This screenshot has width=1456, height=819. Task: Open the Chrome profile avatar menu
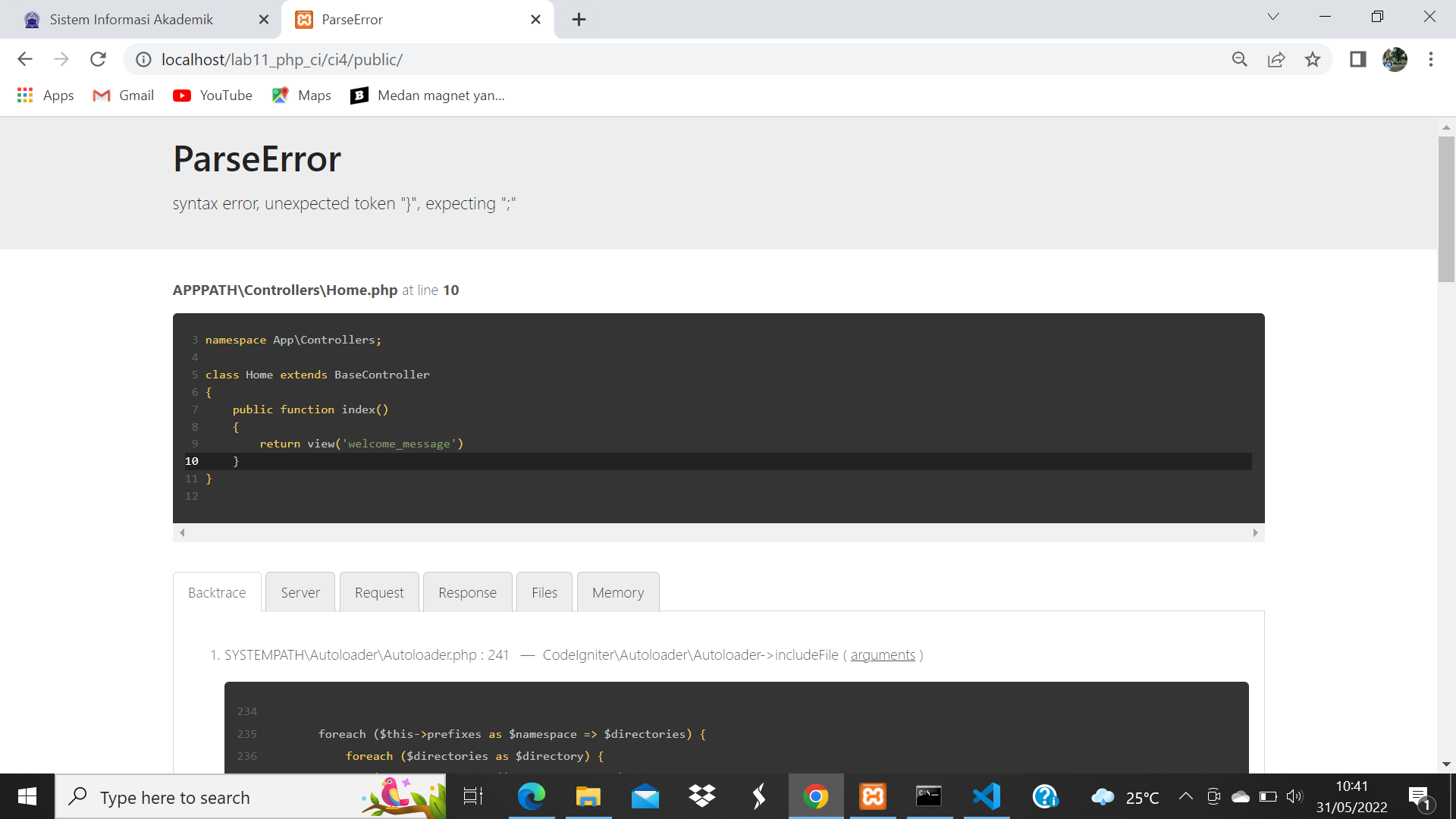(x=1395, y=59)
